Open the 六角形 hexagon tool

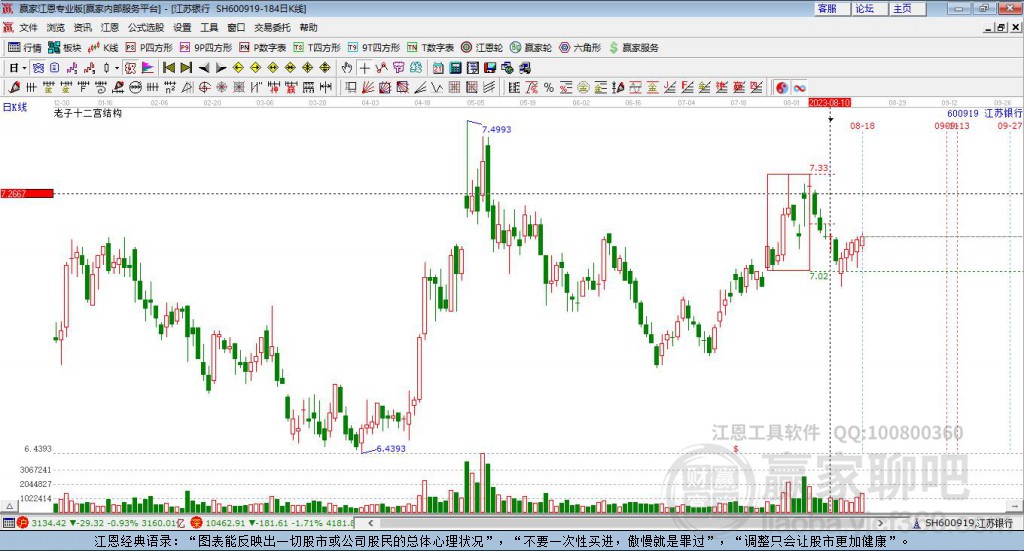point(580,48)
